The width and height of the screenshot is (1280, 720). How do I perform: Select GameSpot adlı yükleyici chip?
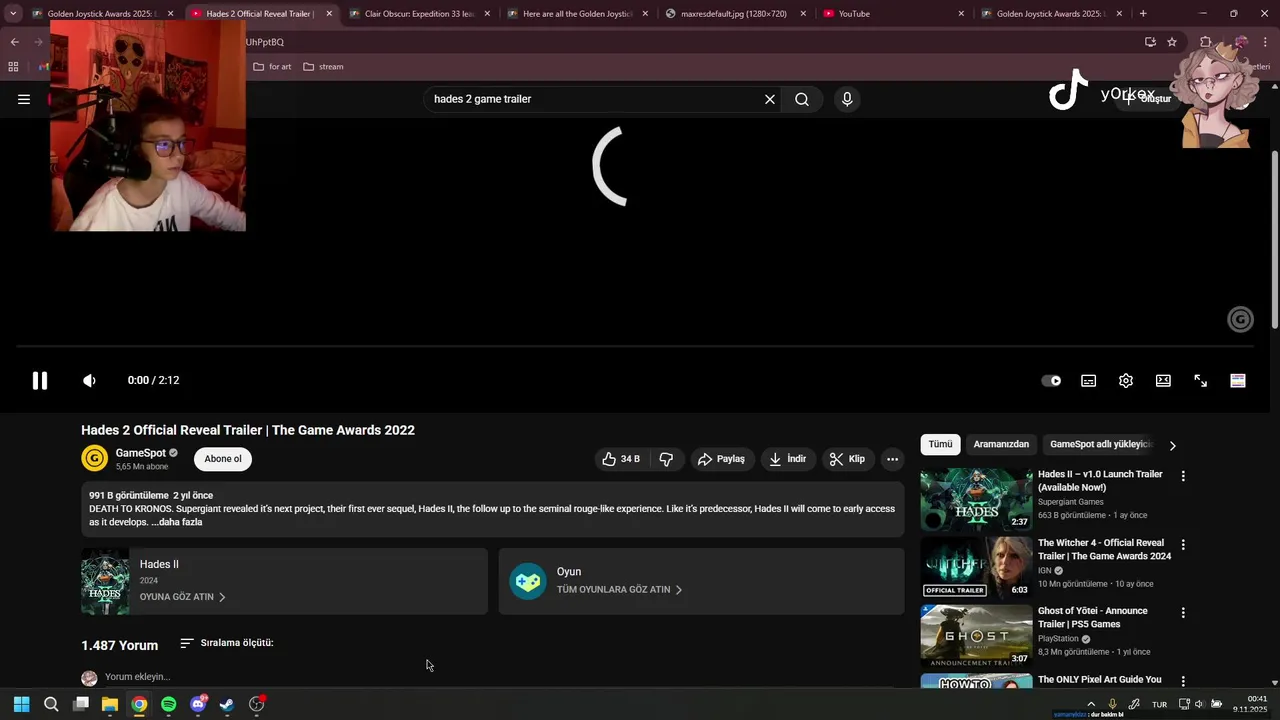point(1100,444)
